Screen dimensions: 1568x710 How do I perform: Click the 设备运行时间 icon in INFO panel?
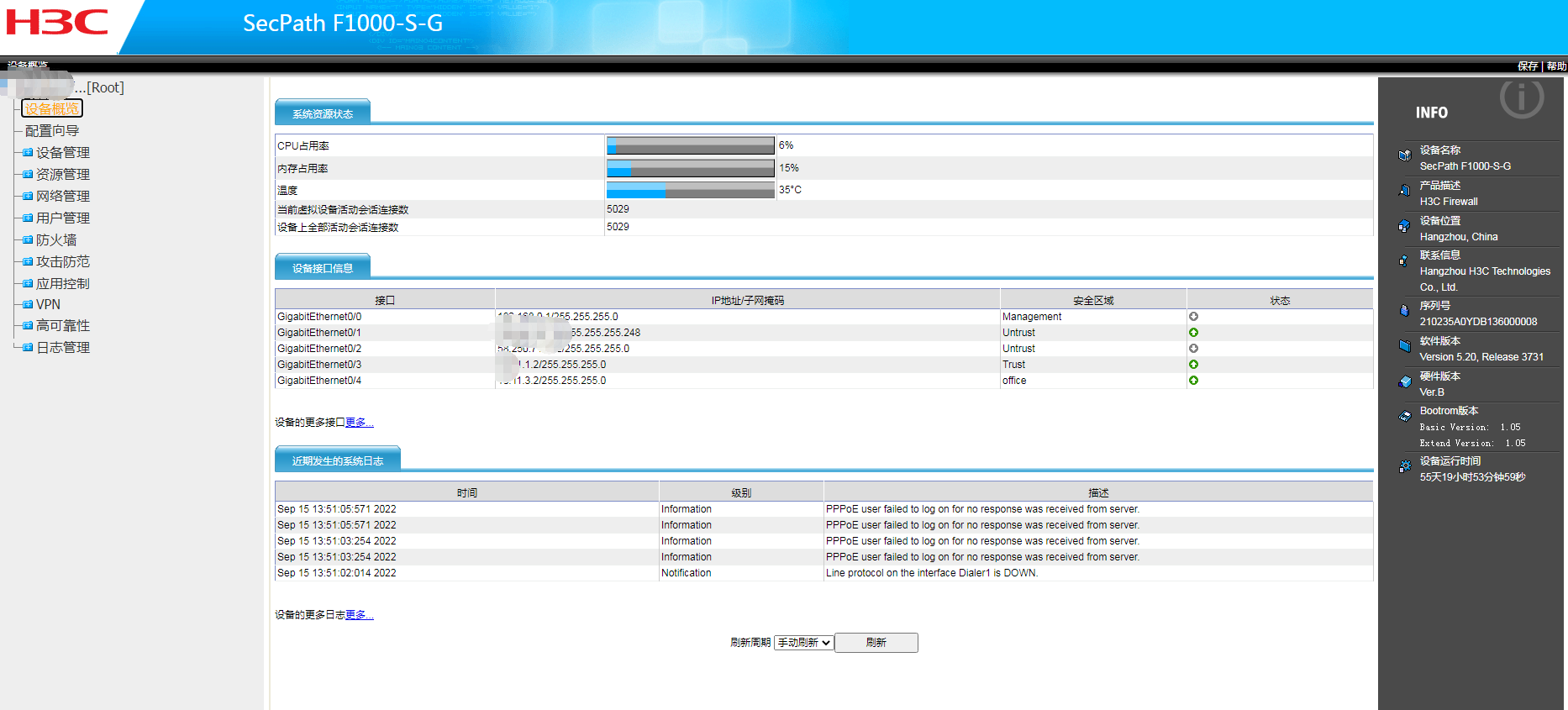tap(1404, 466)
